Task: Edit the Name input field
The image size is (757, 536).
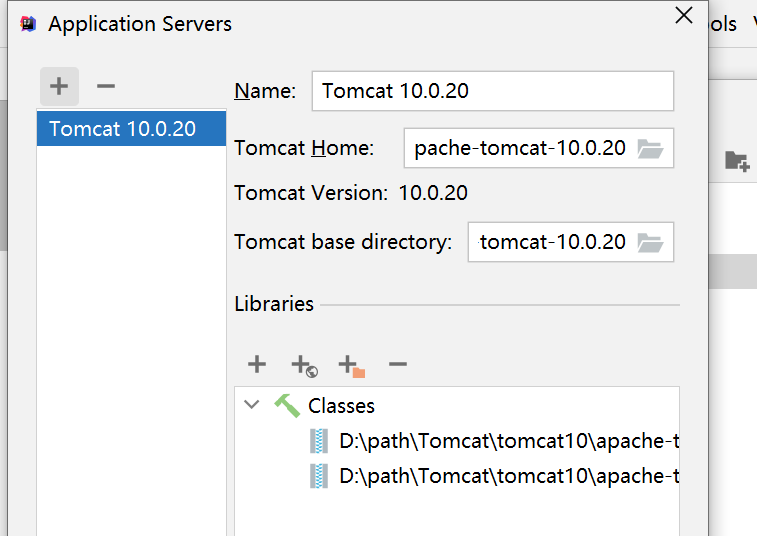Action: click(492, 91)
